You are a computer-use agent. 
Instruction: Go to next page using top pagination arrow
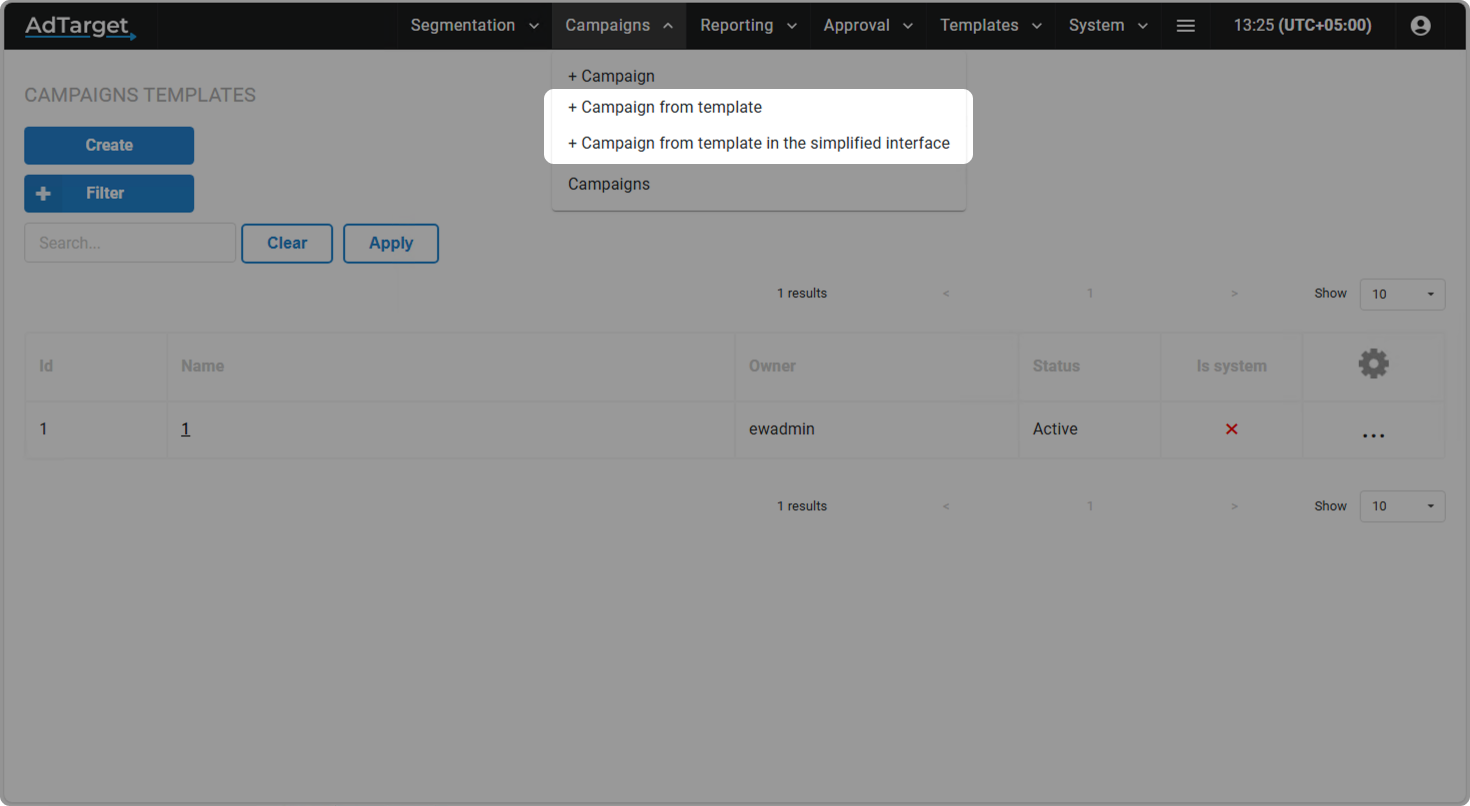point(1234,294)
